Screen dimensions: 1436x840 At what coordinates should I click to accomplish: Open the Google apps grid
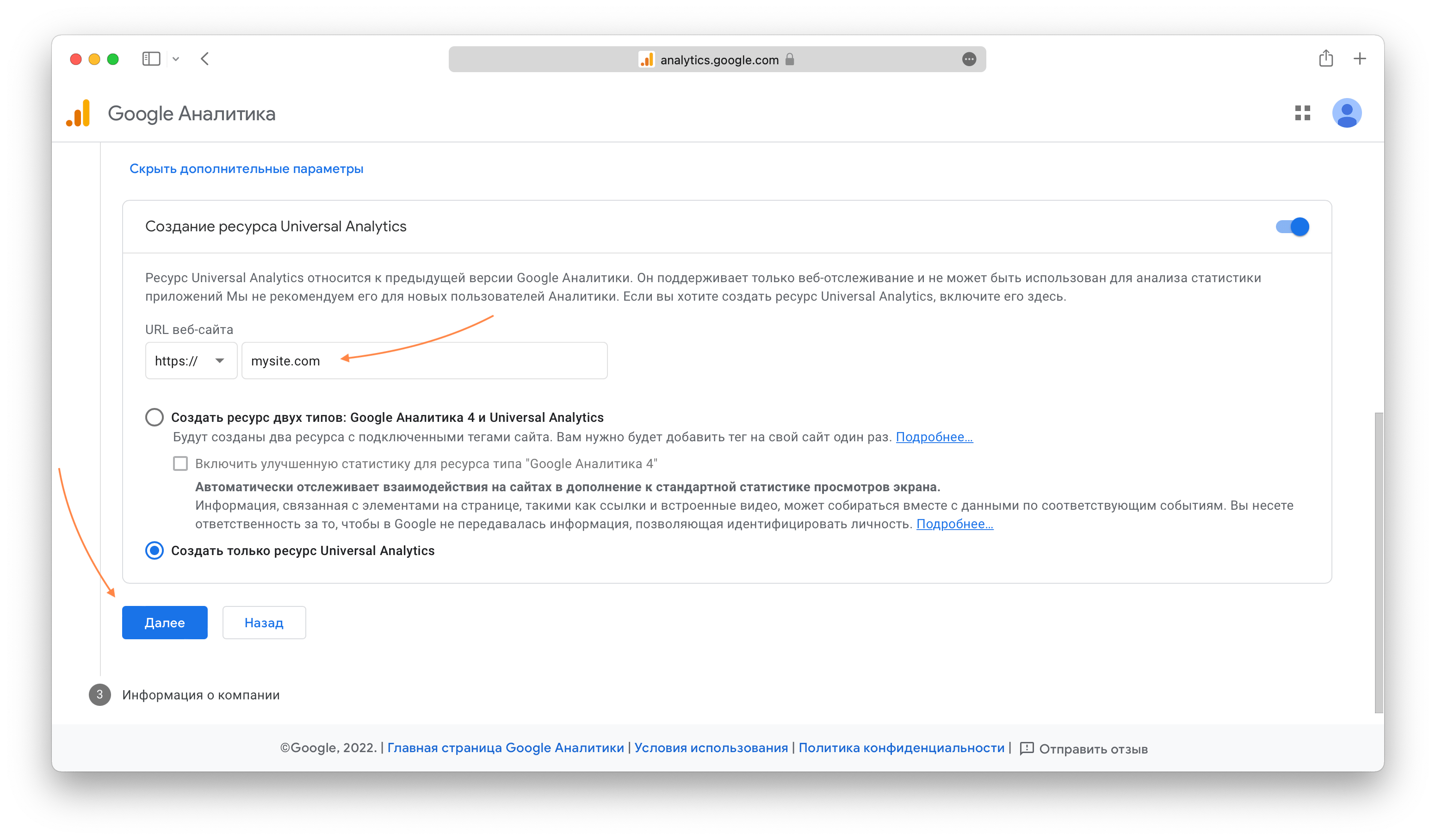click(1303, 113)
